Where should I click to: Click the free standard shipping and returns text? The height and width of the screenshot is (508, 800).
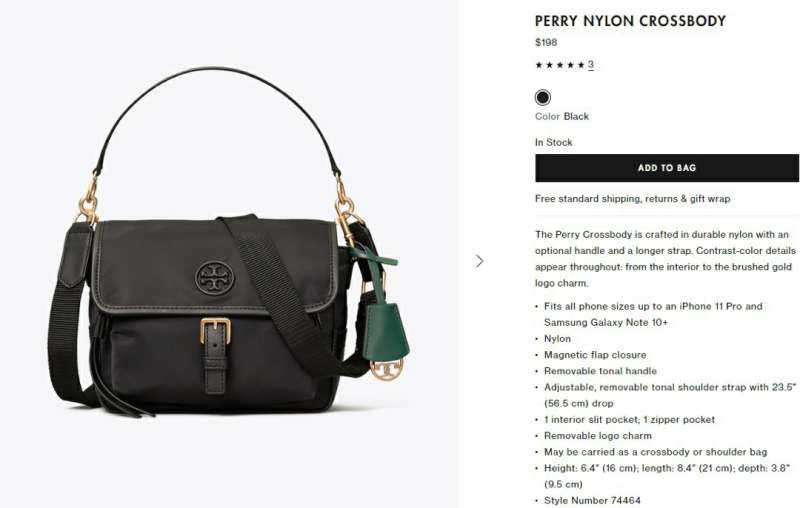[633, 198]
